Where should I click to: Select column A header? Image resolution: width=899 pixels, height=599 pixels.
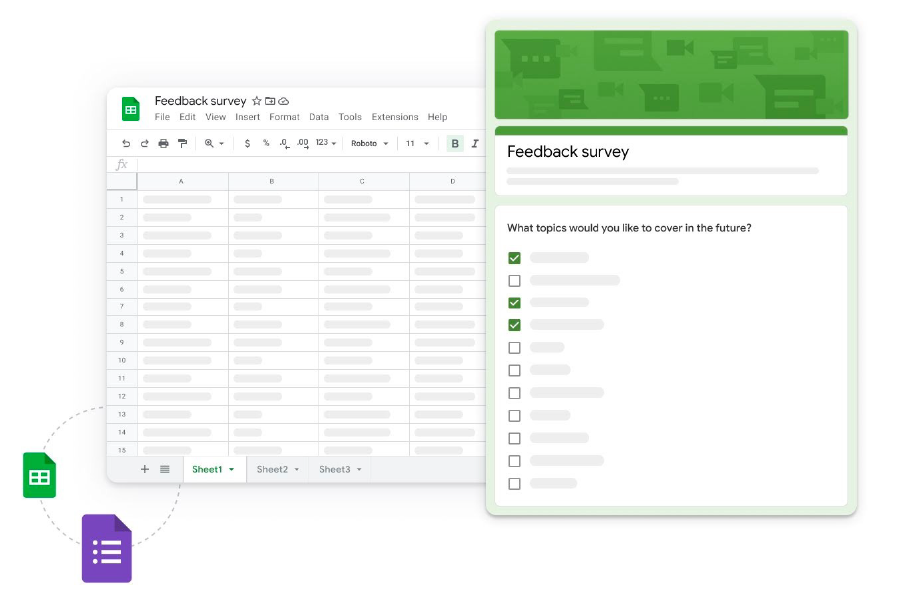[182, 181]
